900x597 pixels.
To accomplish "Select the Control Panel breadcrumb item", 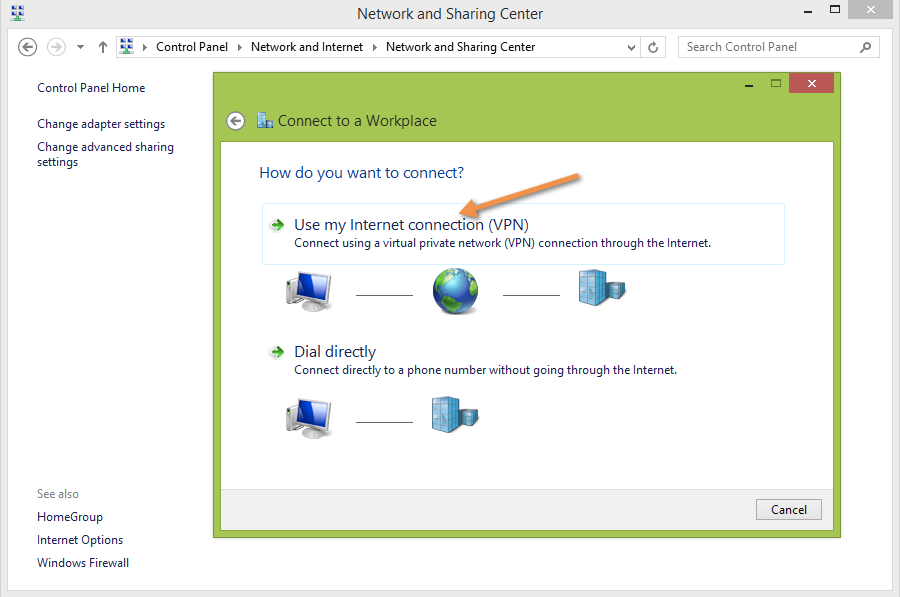I will pyautogui.click(x=192, y=47).
